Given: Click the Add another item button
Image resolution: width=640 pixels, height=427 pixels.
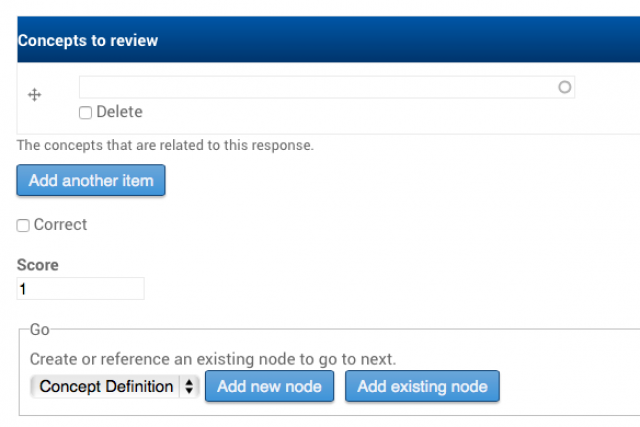Looking at the screenshot, I should (x=91, y=180).
